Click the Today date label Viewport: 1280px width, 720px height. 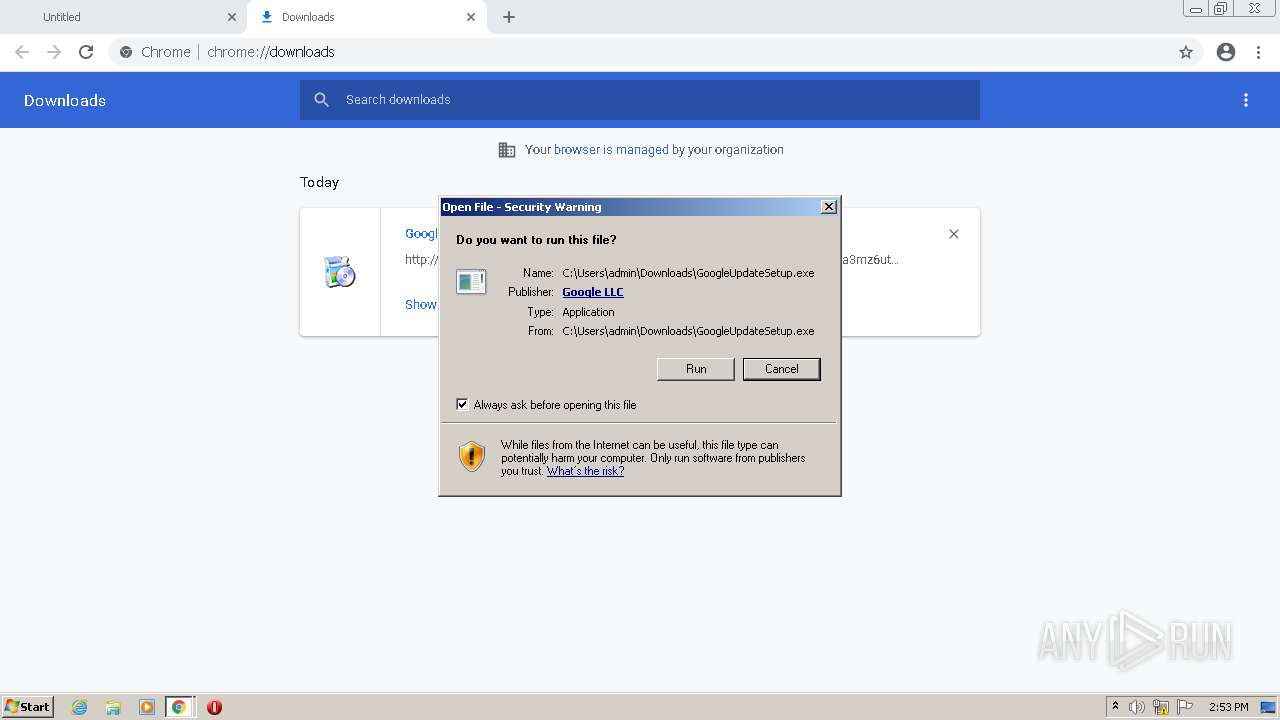pos(319,182)
